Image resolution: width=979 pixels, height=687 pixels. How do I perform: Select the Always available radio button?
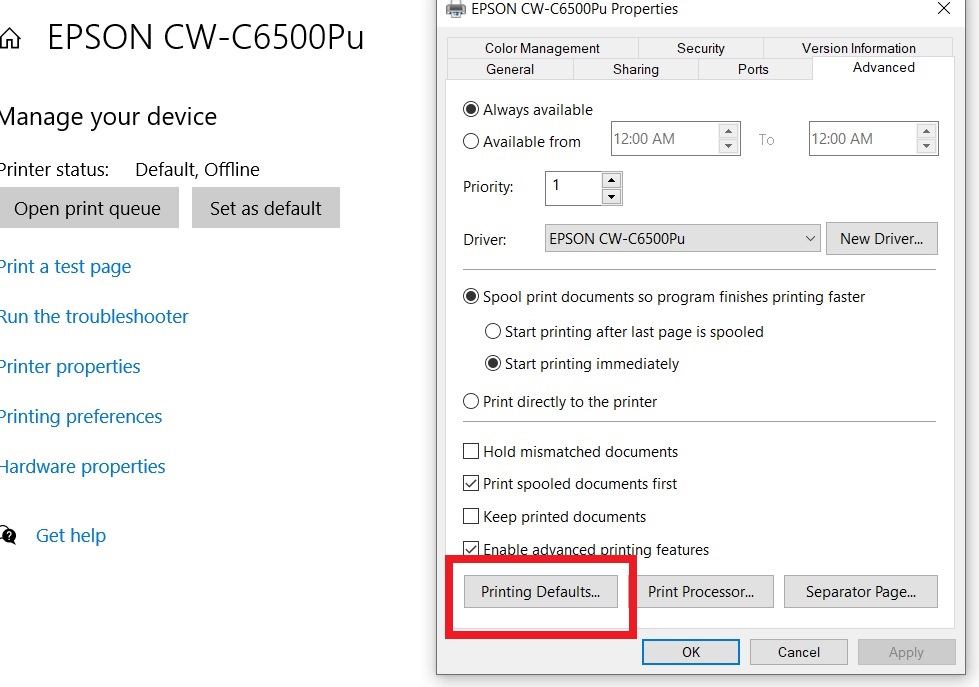pyautogui.click(x=471, y=110)
